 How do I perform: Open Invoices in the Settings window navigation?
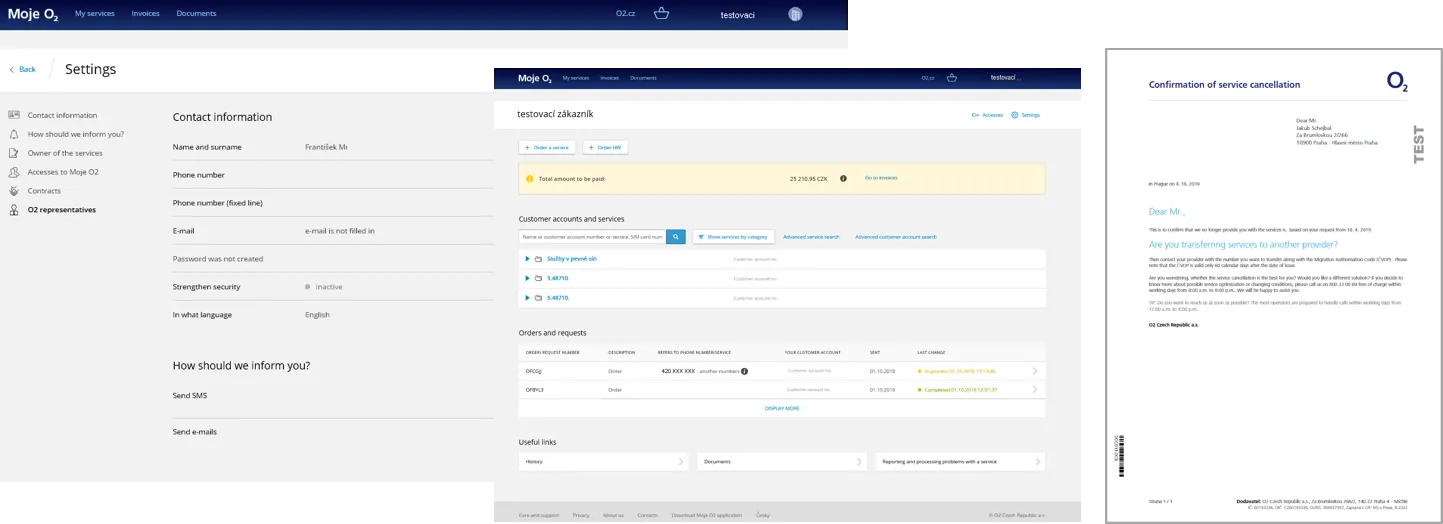click(x=145, y=14)
